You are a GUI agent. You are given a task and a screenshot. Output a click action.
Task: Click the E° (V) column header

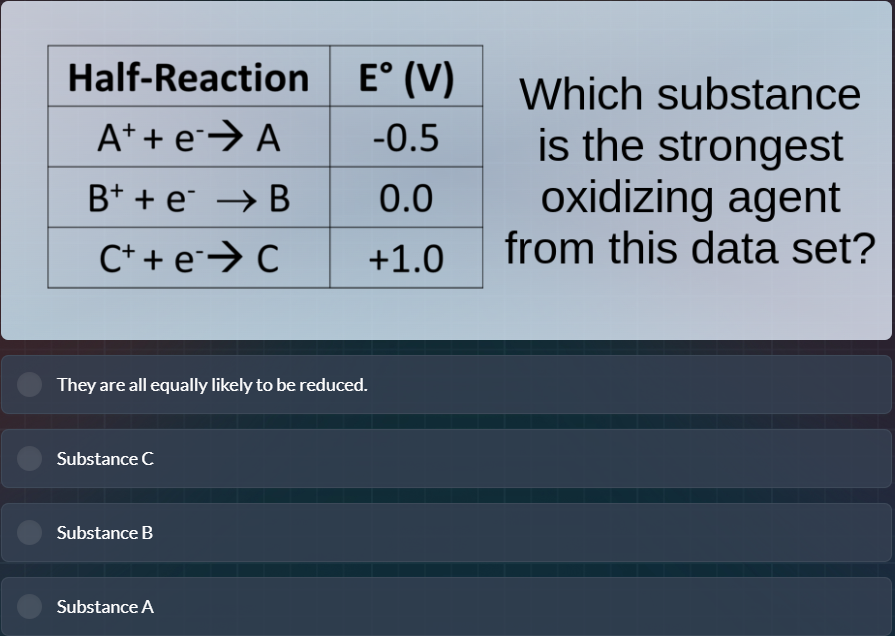404,76
